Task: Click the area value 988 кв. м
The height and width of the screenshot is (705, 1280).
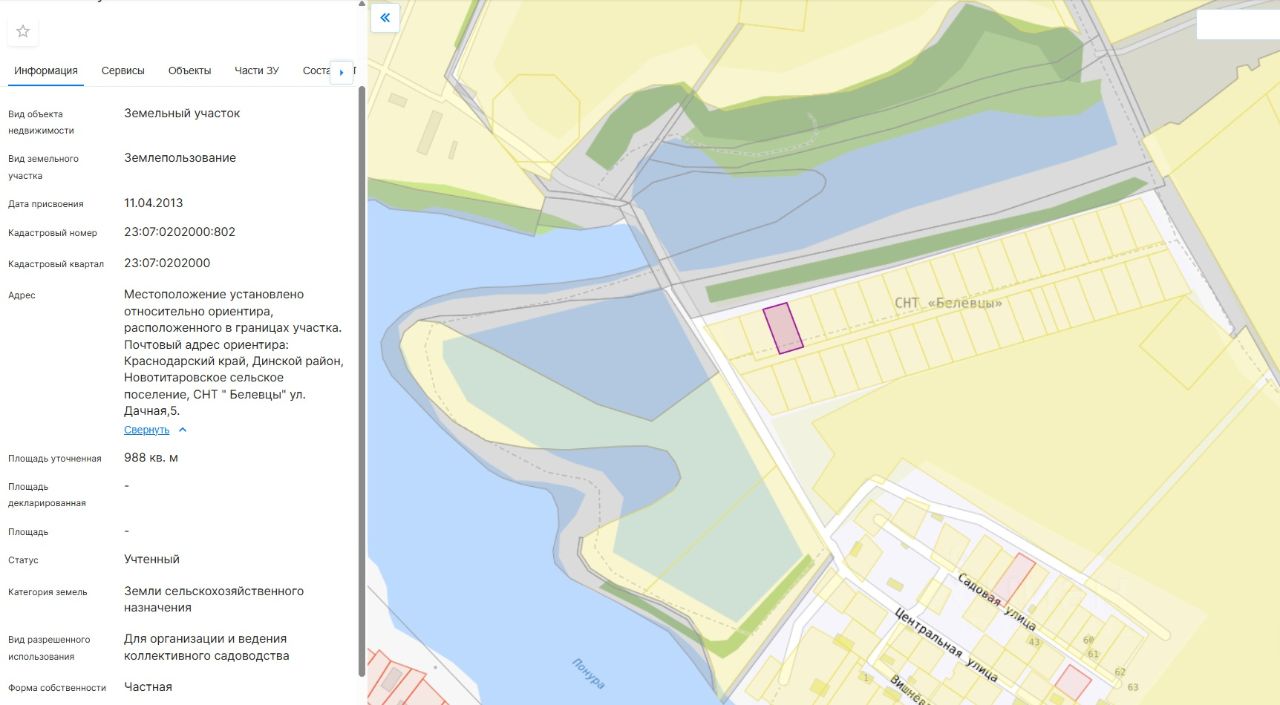Action: click(151, 458)
